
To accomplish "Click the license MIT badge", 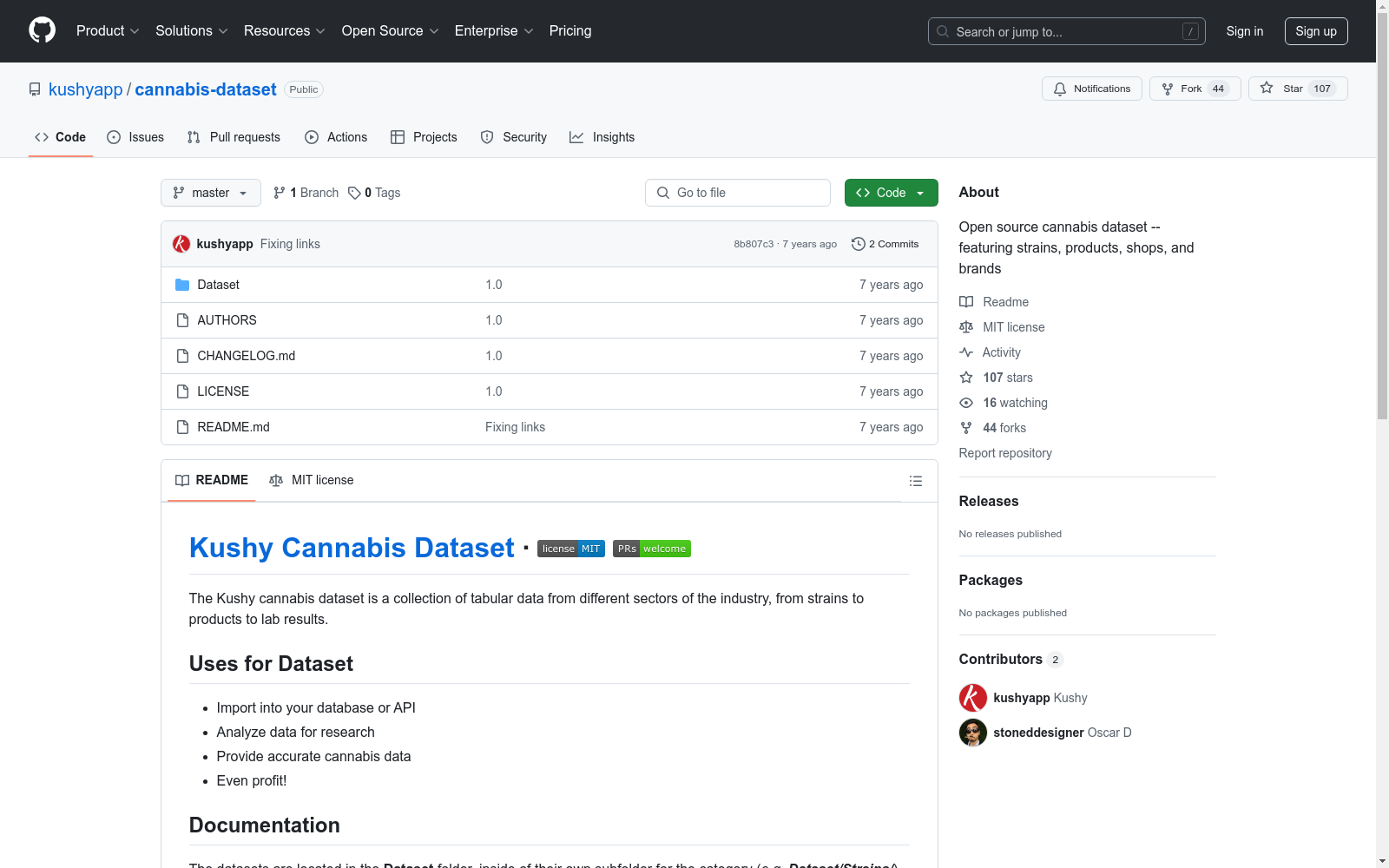I will (x=571, y=549).
